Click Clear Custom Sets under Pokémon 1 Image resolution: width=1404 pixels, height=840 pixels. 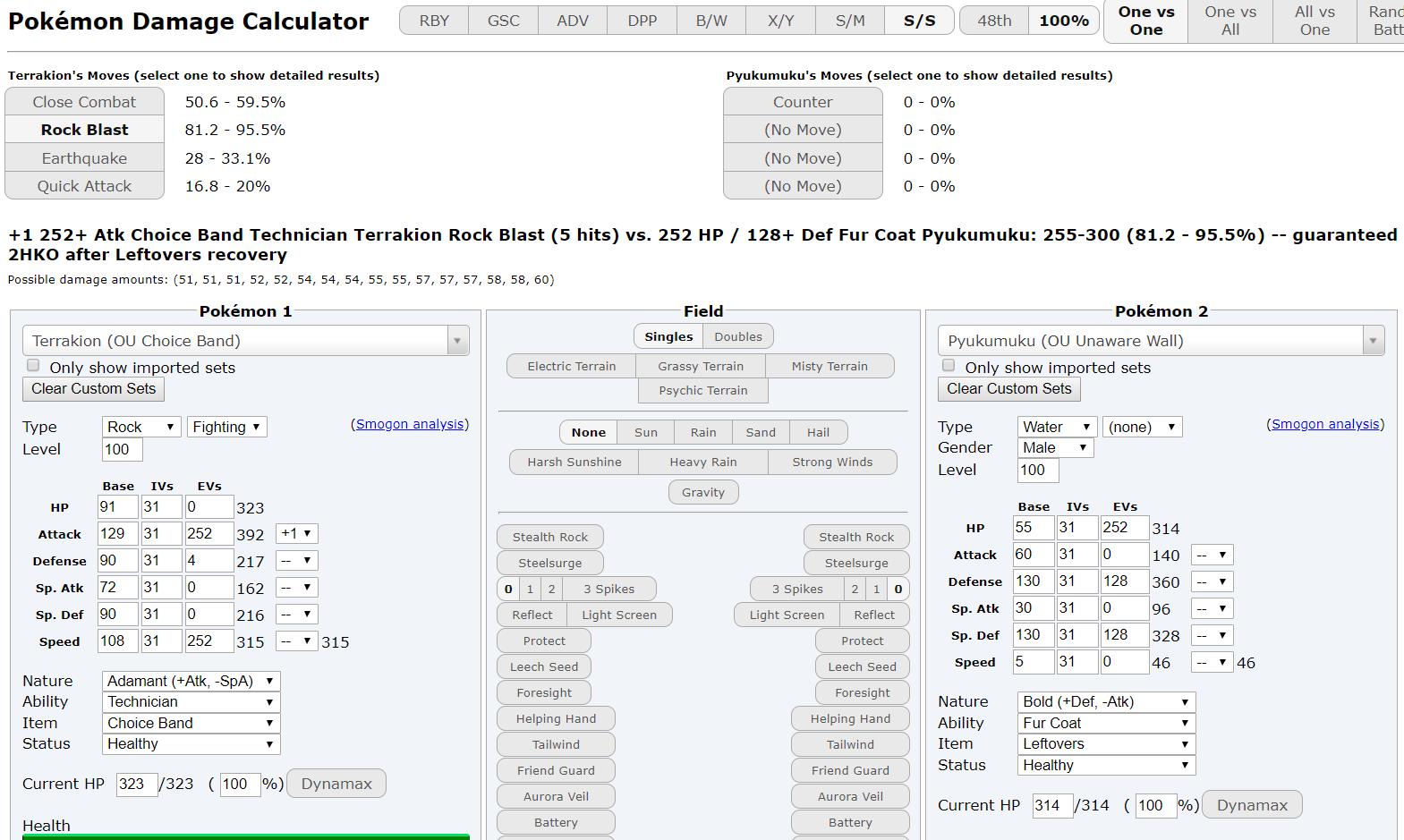pyautogui.click(x=93, y=389)
